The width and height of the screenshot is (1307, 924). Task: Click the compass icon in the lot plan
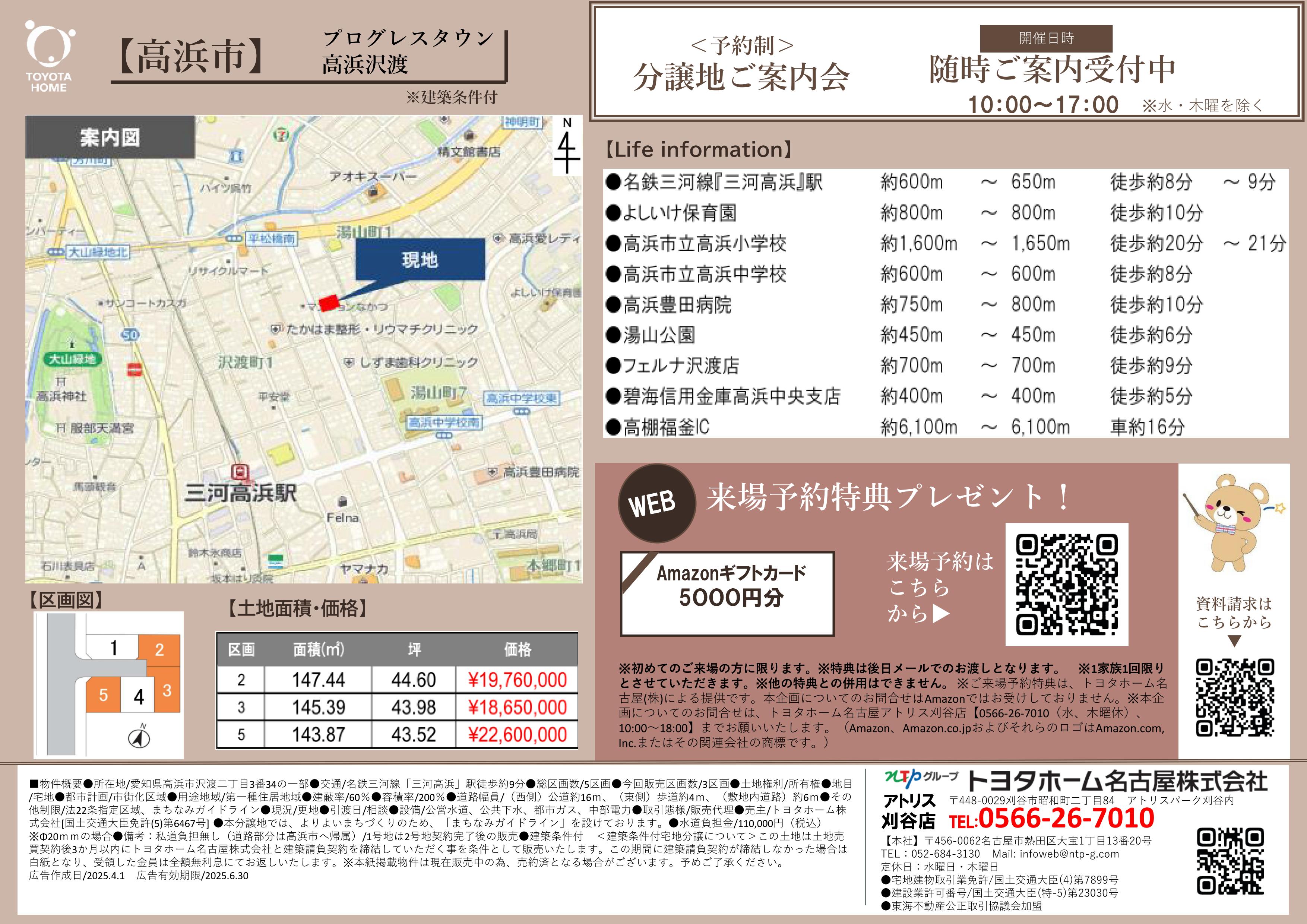tap(139, 737)
